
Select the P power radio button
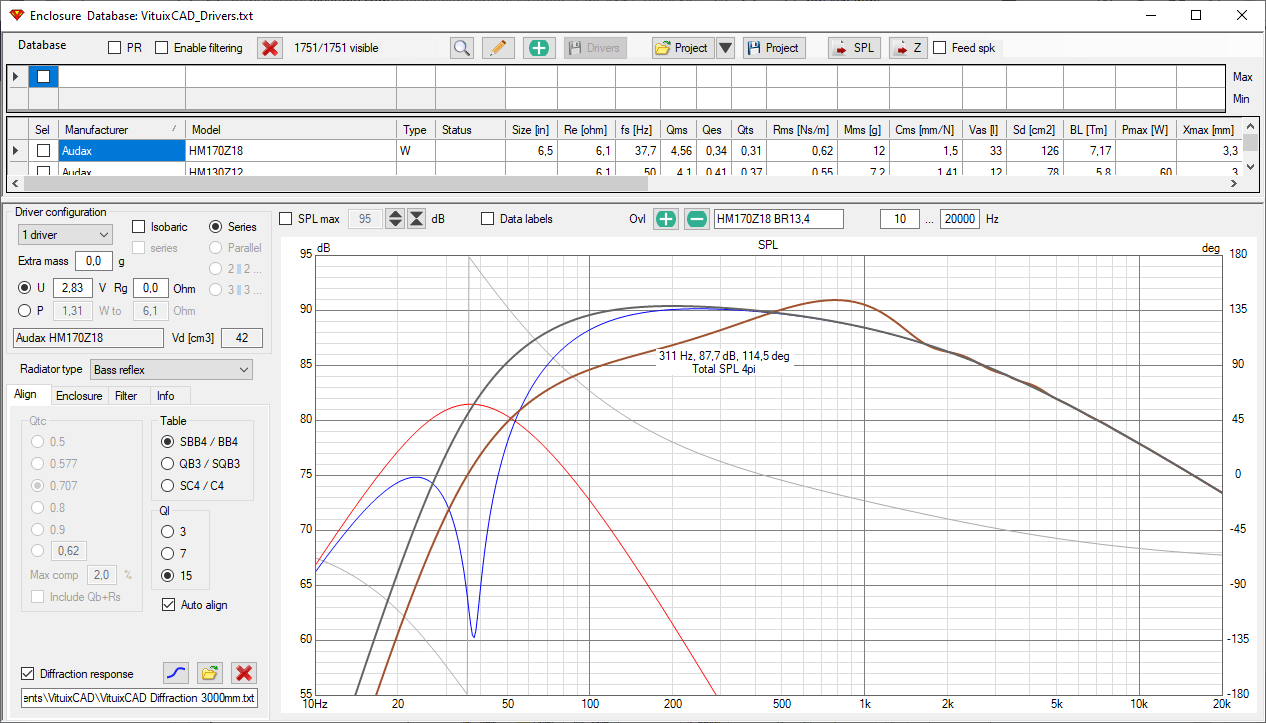point(26,311)
